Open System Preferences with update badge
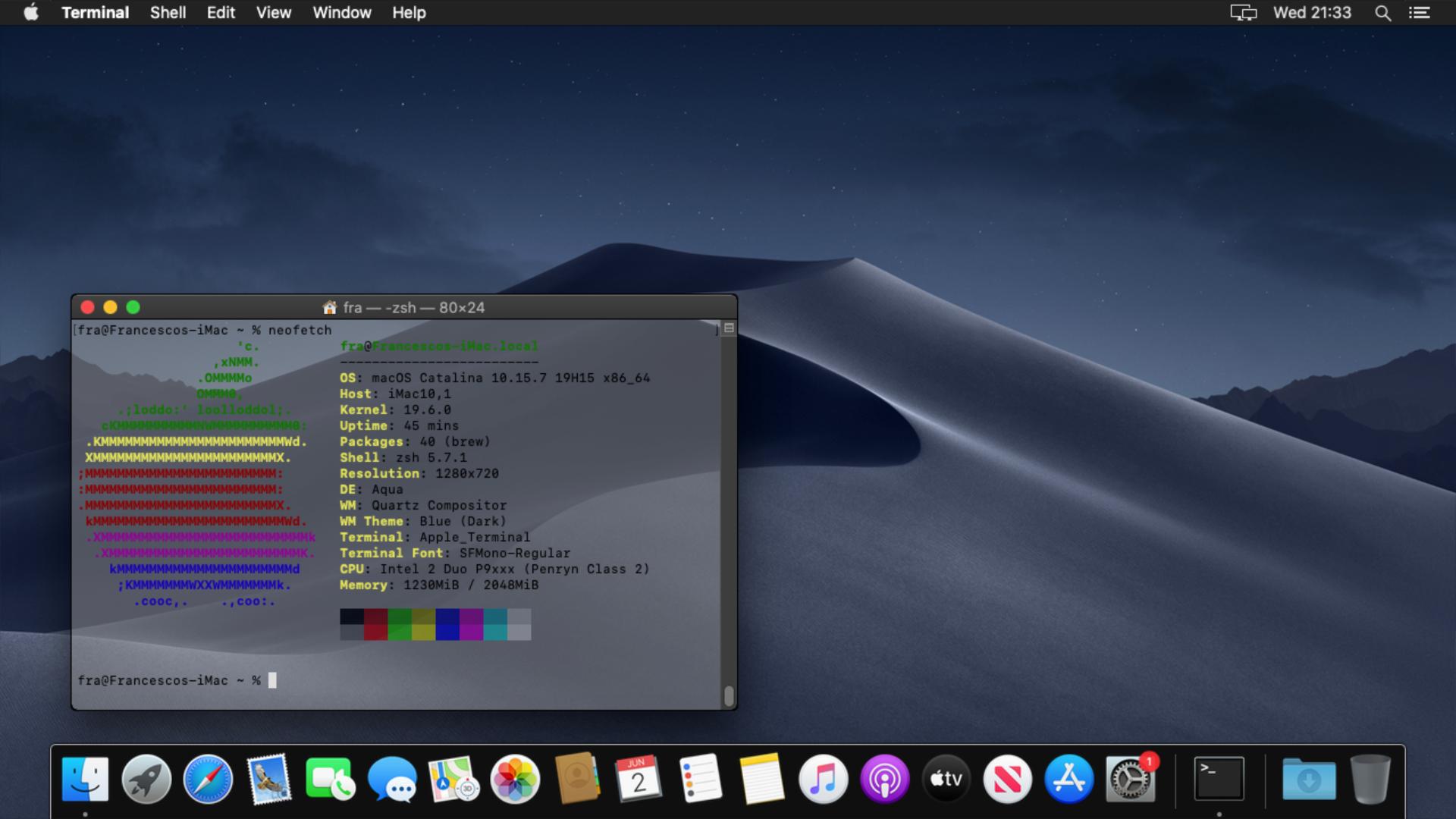This screenshot has height=819, width=1456. (1130, 779)
